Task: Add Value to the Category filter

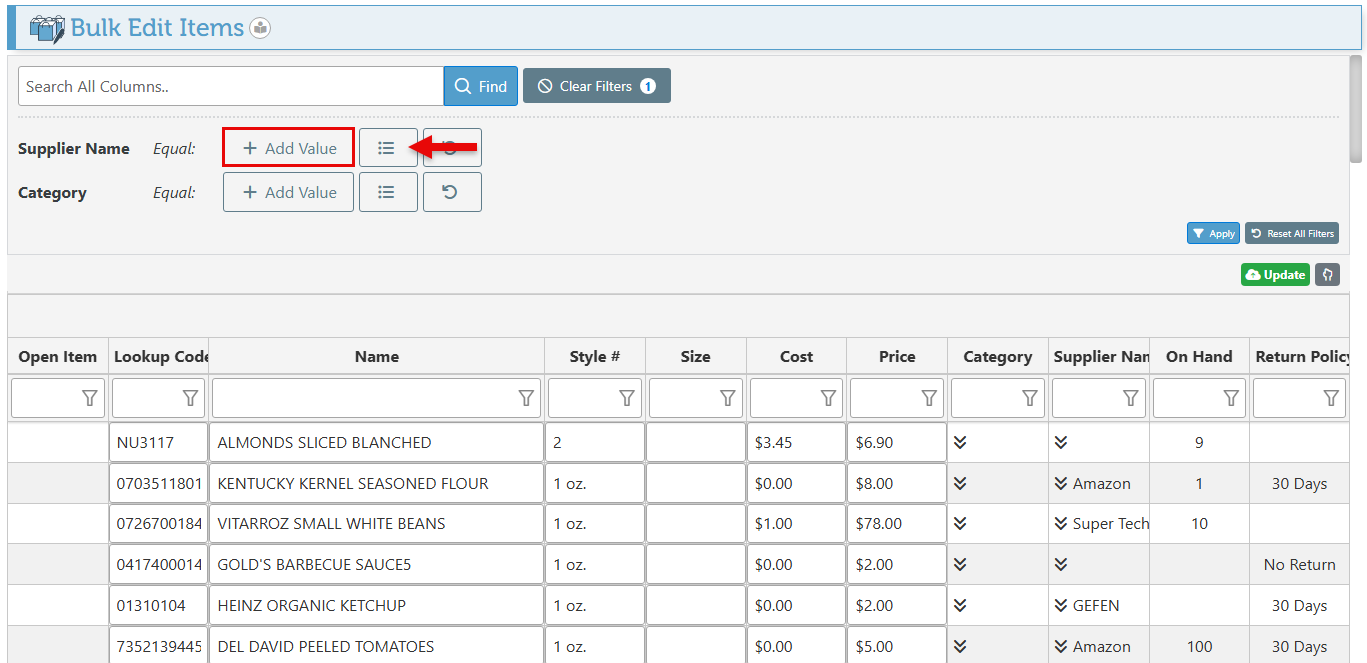Action: click(x=288, y=192)
